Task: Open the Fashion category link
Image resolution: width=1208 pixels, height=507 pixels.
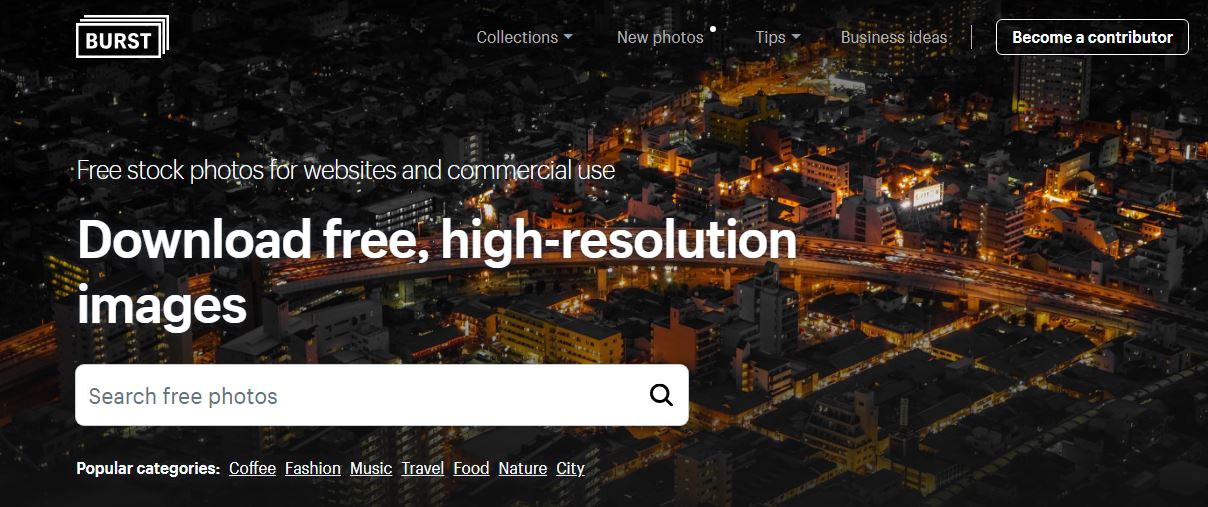Action: click(x=313, y=468)
